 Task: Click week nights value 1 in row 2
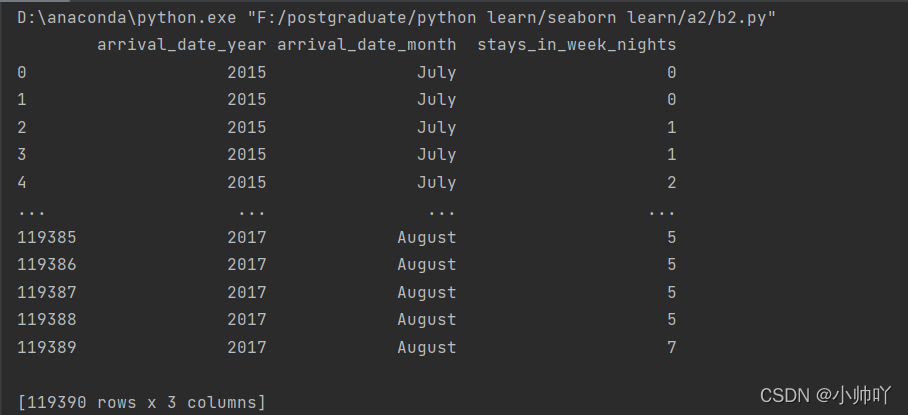671,127
